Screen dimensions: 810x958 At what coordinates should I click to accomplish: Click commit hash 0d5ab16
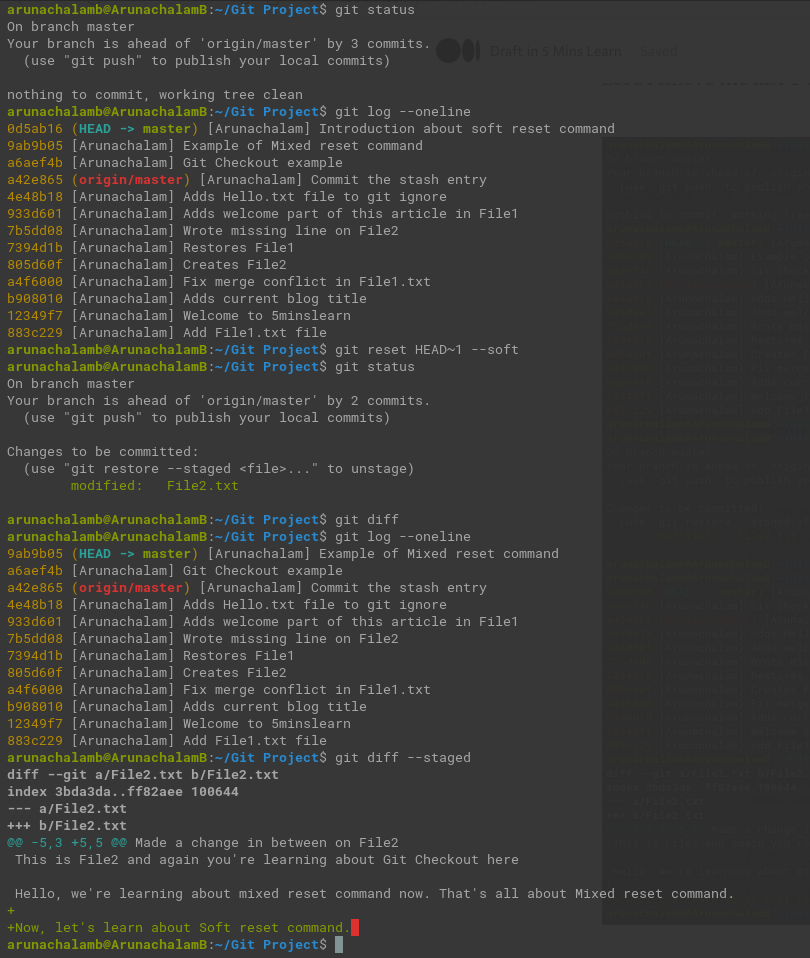35,129
